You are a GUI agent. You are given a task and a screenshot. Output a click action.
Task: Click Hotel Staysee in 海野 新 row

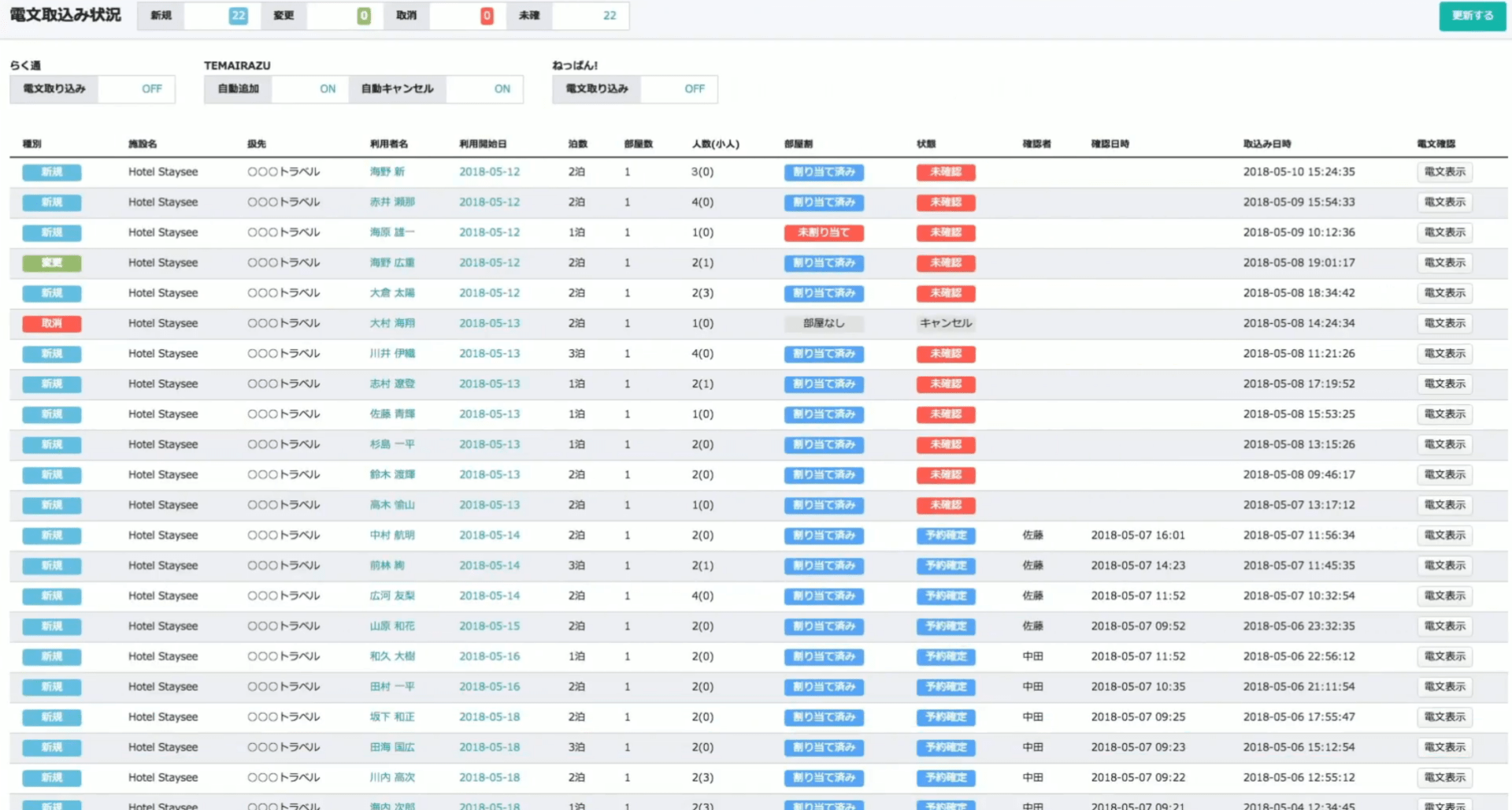pyautogui.click(x=163, y=172)
